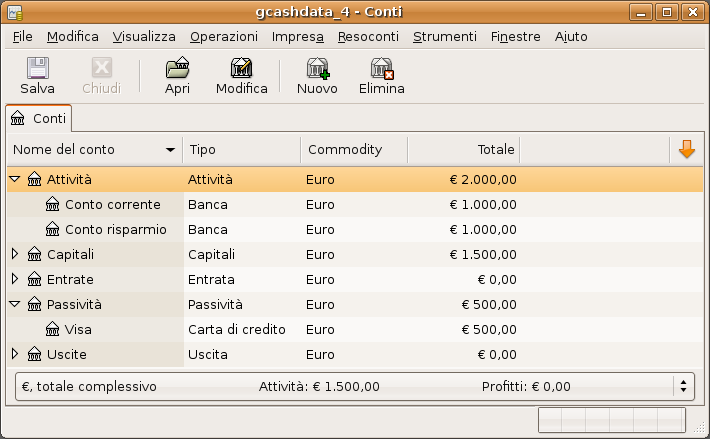Click the Modifica account toolbar icon
Viewport: 710px width, 439px height.
pos(241,68)
